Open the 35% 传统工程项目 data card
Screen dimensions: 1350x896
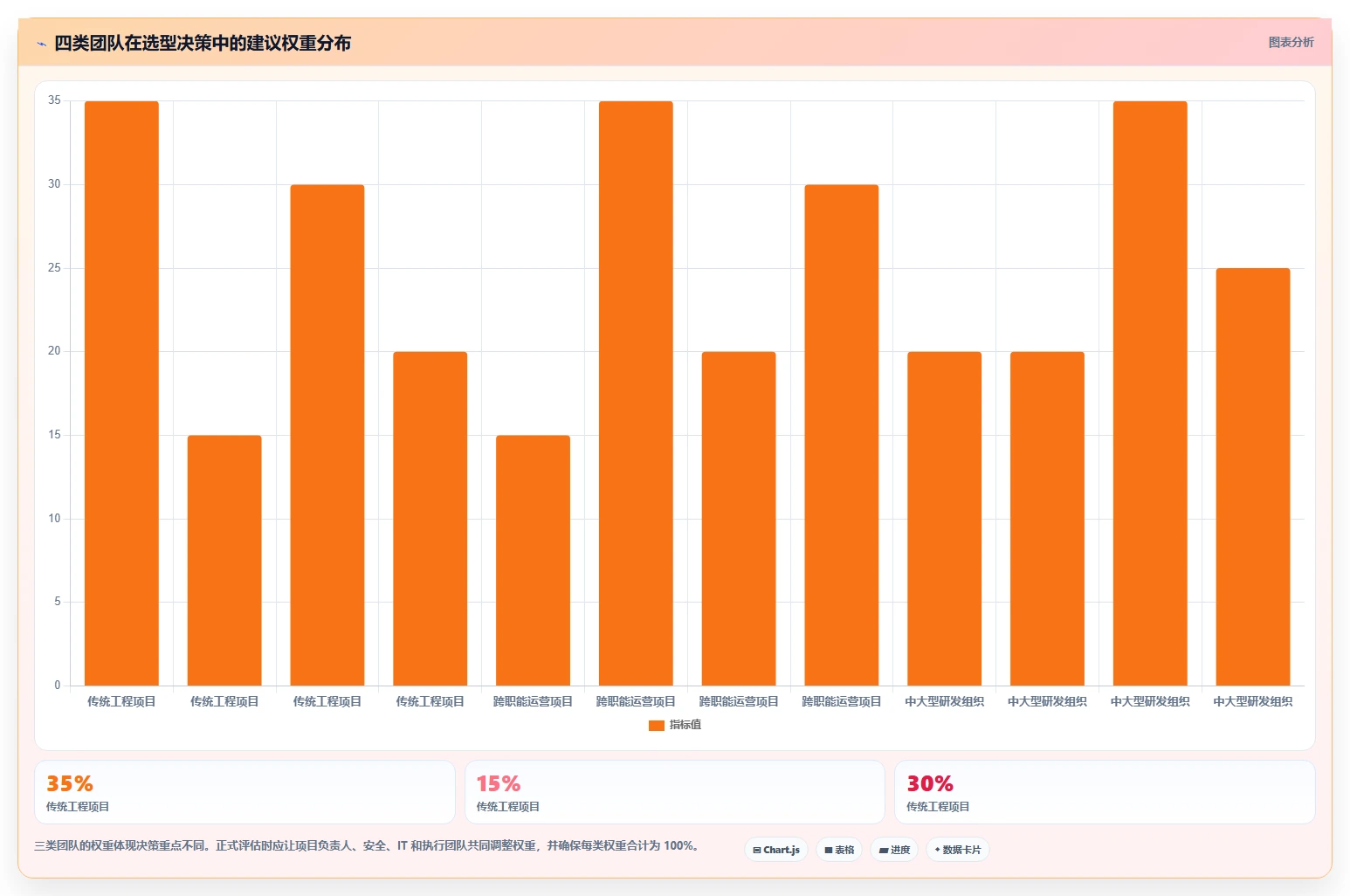(245, 792)
